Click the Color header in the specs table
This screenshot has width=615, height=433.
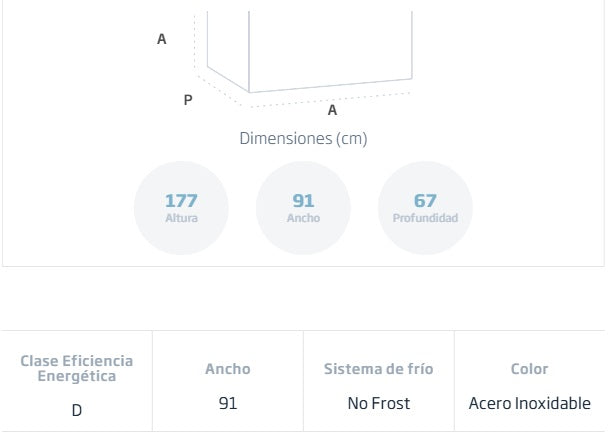pyautogui.click(x=530, y=369)
